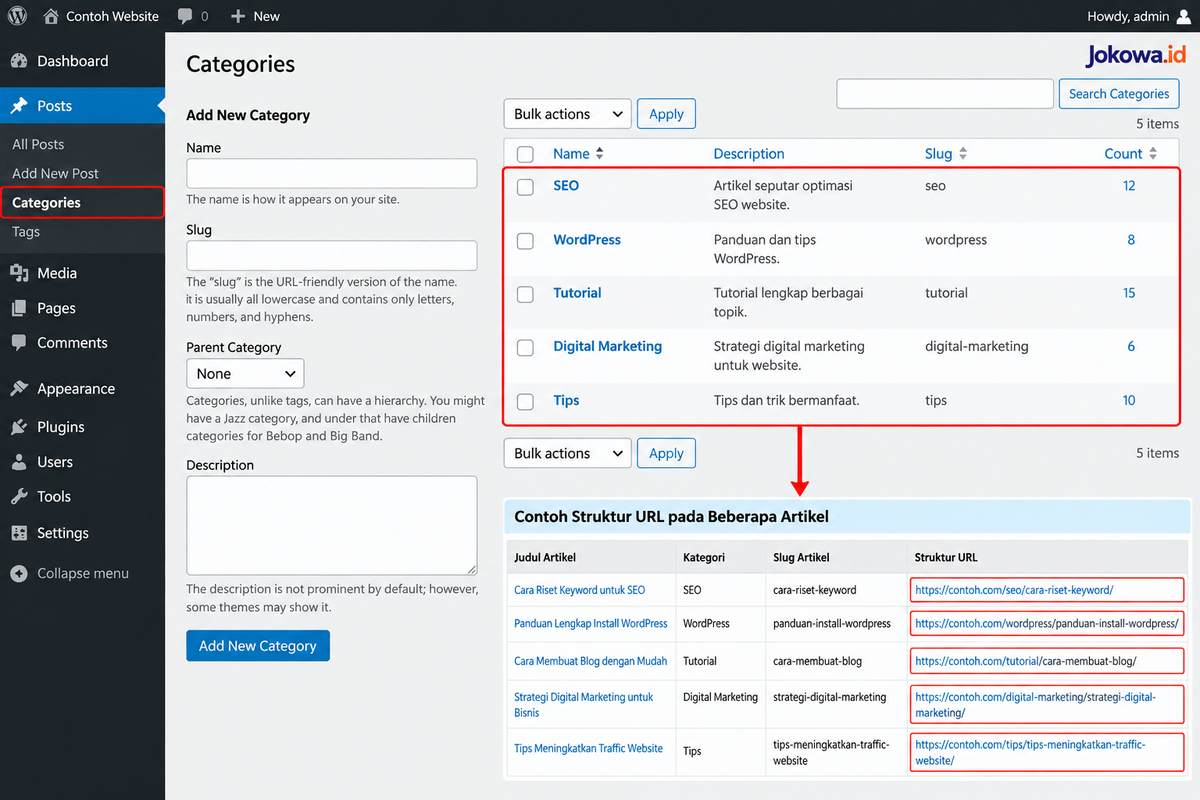Open the site home icon
The image size is (1200, 800).
(51, 16)
